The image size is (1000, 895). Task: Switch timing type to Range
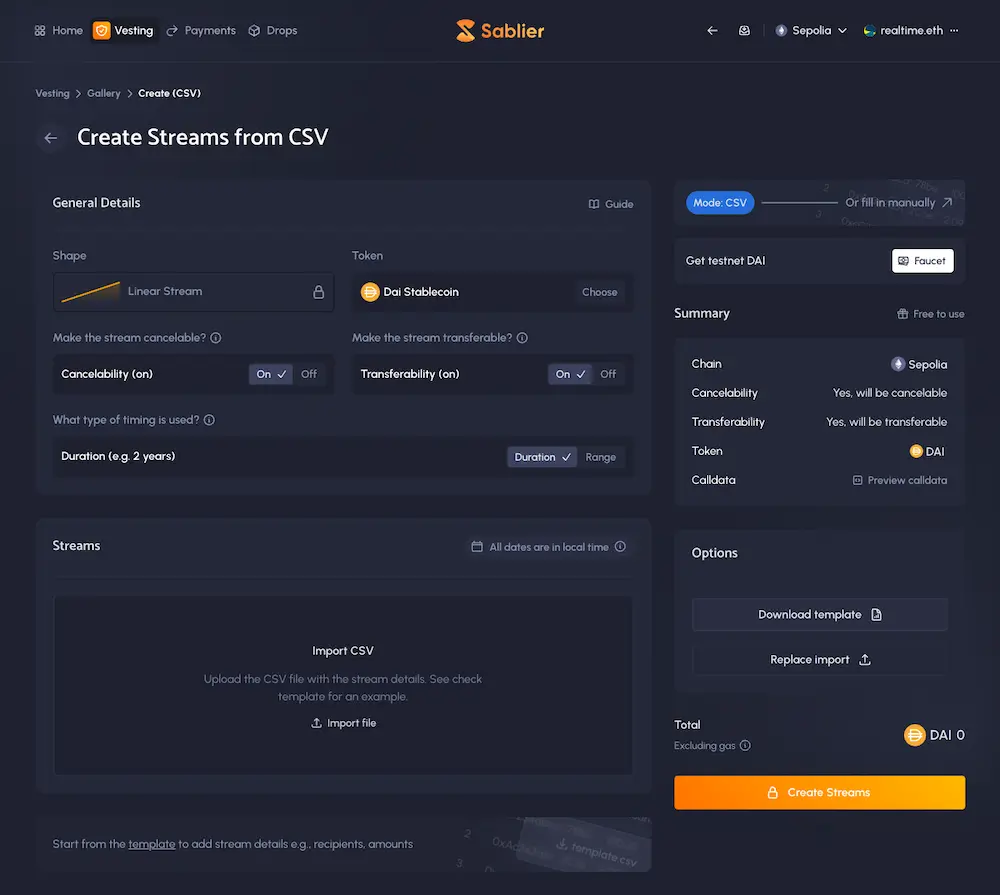point(602,457)
